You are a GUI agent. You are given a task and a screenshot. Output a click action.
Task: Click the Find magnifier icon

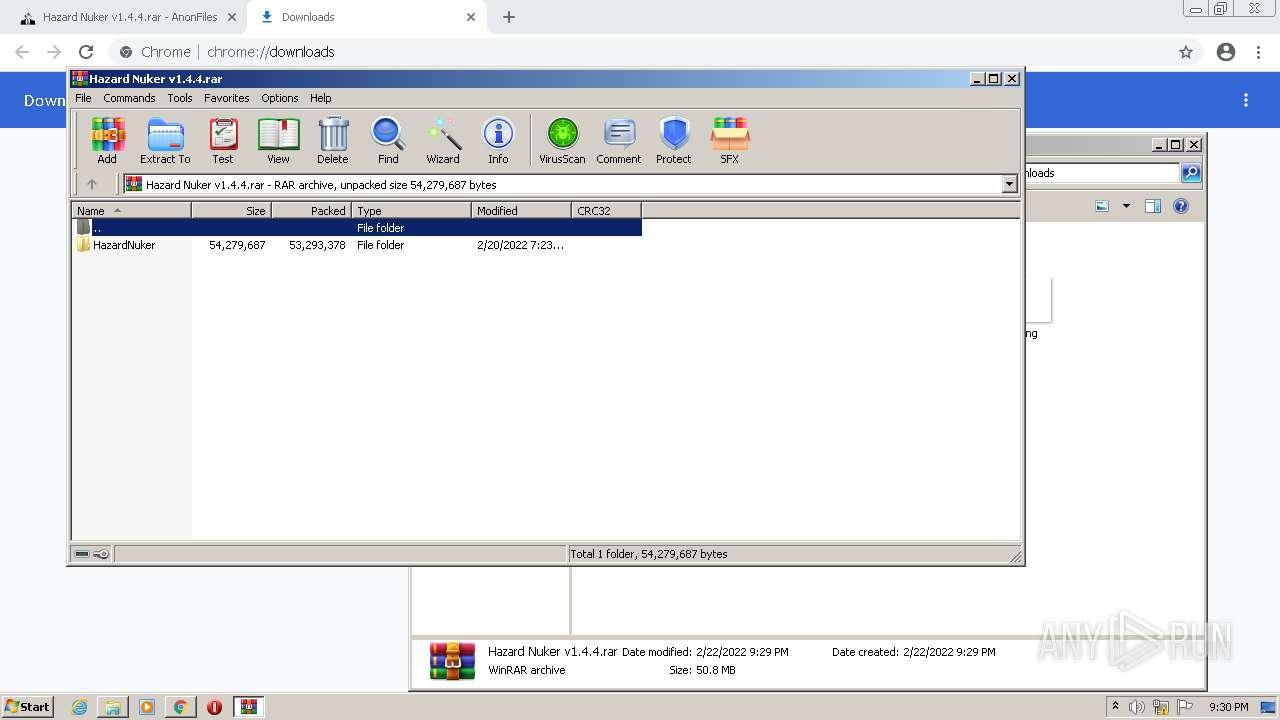[388, 140]
